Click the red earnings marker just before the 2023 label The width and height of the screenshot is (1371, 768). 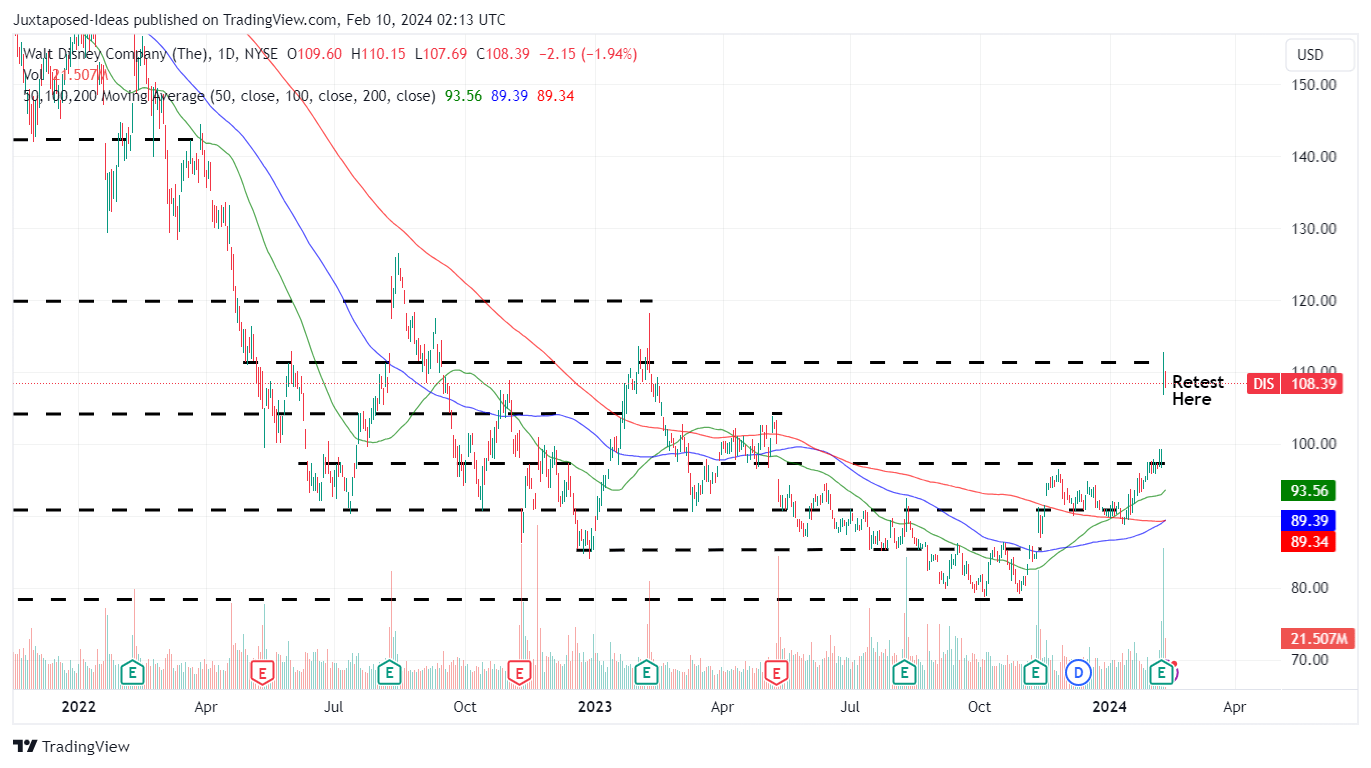tap(519, 673)
